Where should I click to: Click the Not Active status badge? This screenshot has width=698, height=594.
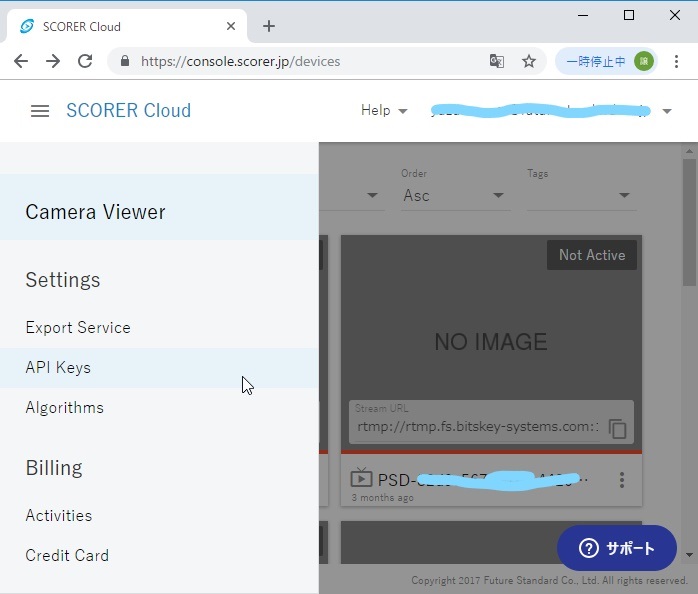tap(592, 255)
